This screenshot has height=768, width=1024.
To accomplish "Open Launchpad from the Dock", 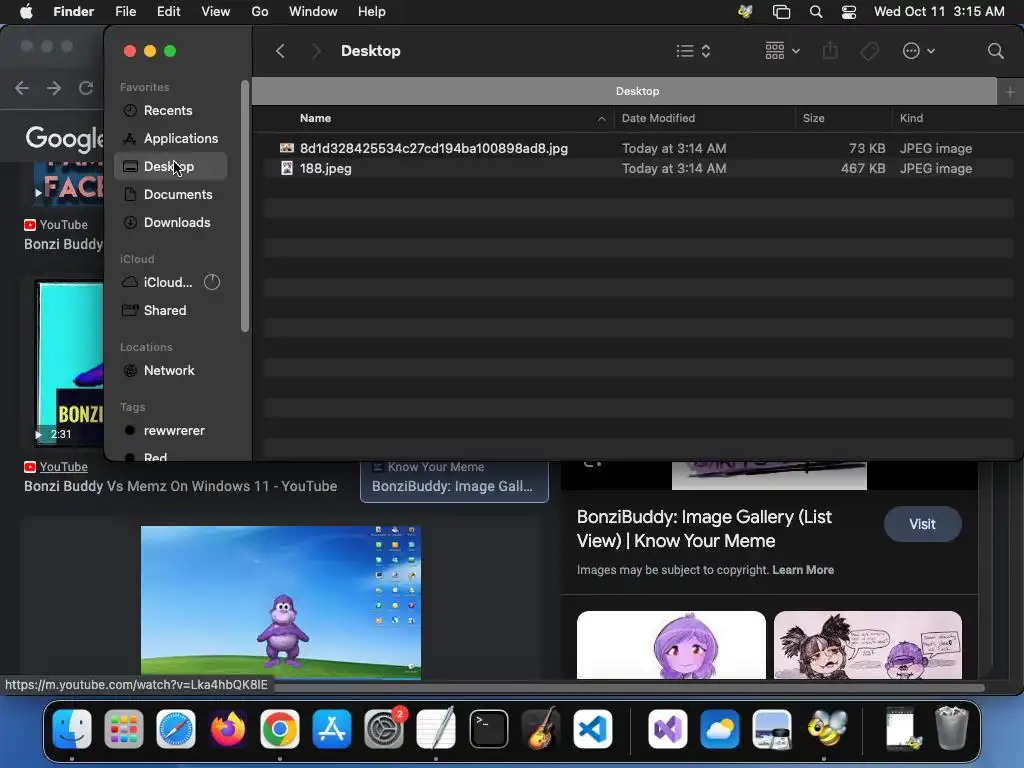I will click(x=123, y=729).
